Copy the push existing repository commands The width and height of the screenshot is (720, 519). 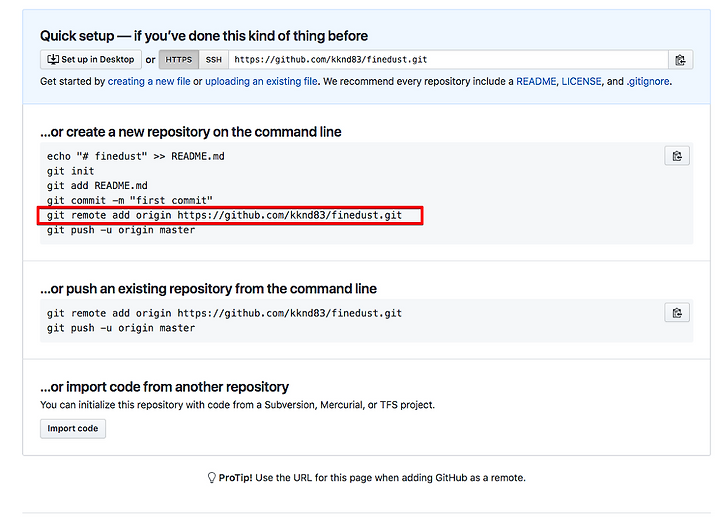677,313
